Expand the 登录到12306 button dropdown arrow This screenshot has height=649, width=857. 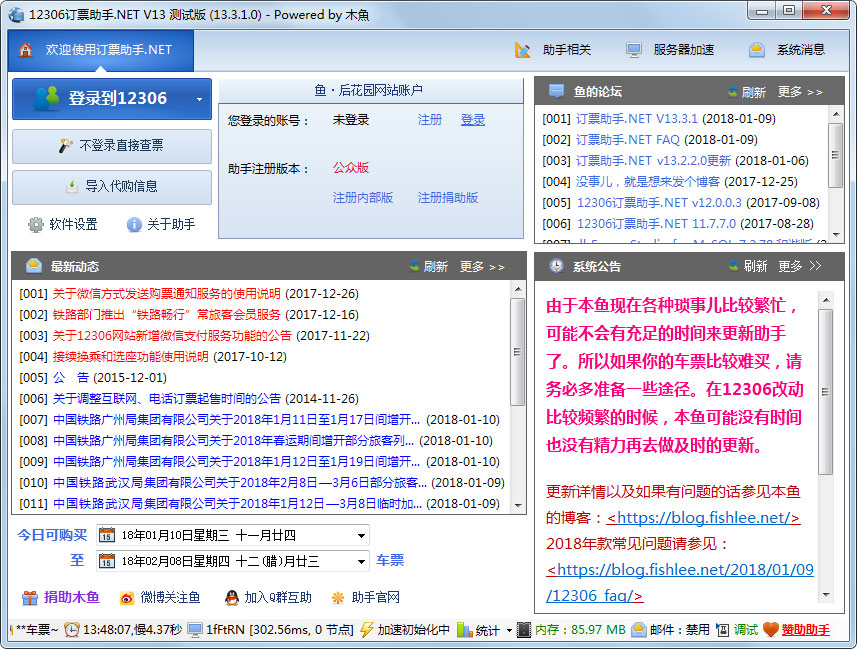(199, 99)
